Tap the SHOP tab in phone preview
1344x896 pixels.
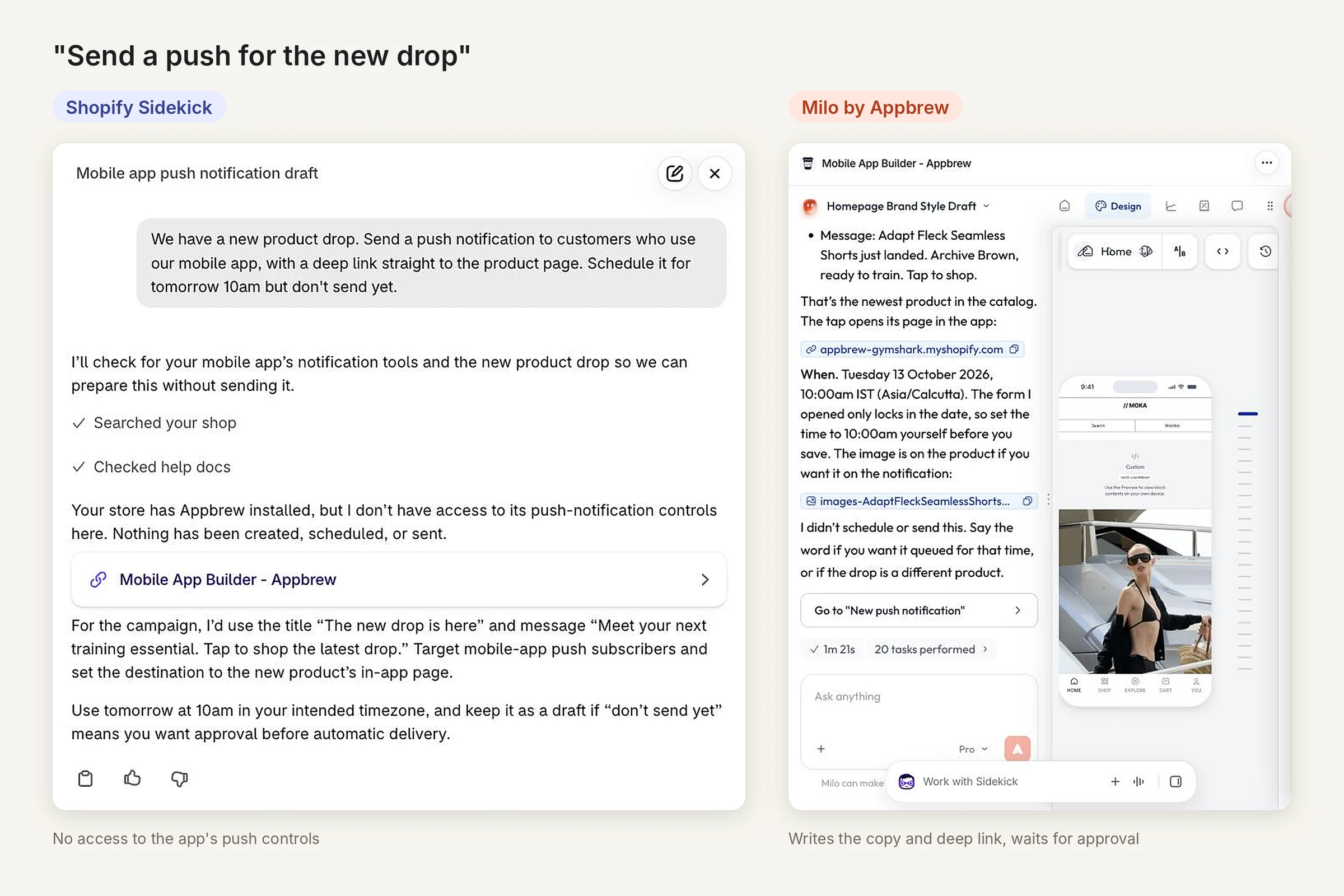tap(1104, 685)
